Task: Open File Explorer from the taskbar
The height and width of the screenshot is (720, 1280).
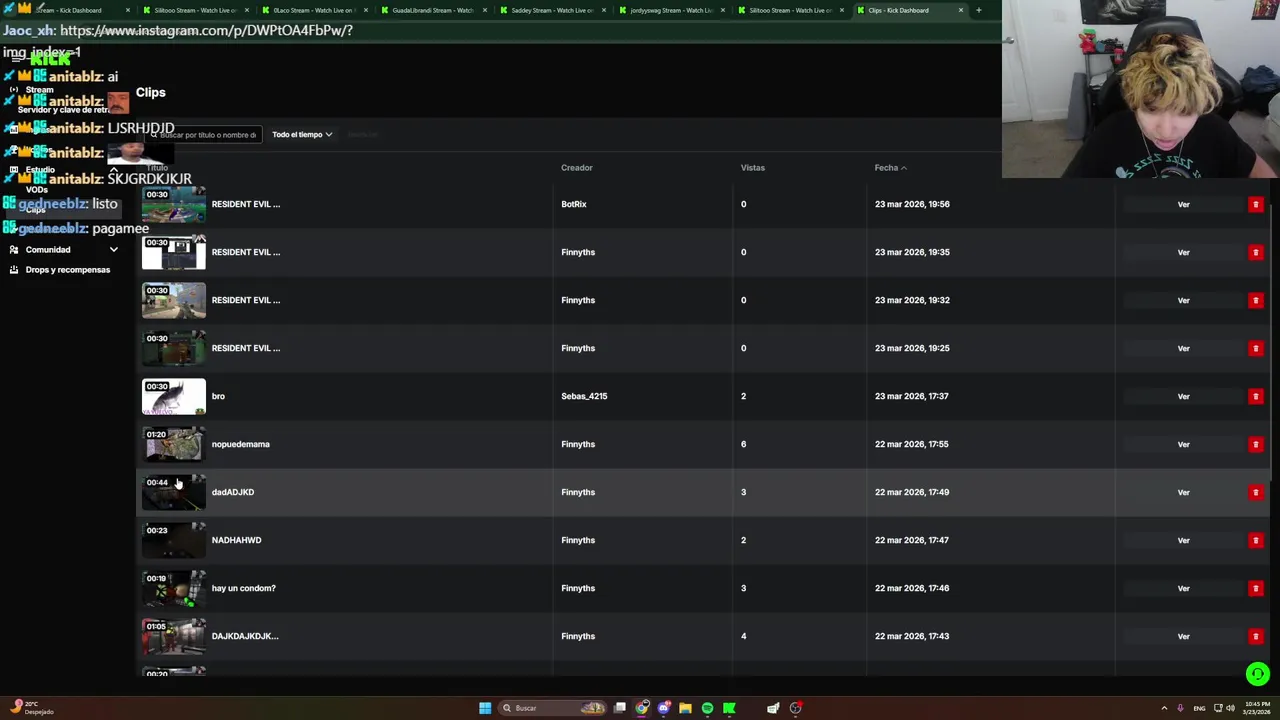Action: pos(685,708)
